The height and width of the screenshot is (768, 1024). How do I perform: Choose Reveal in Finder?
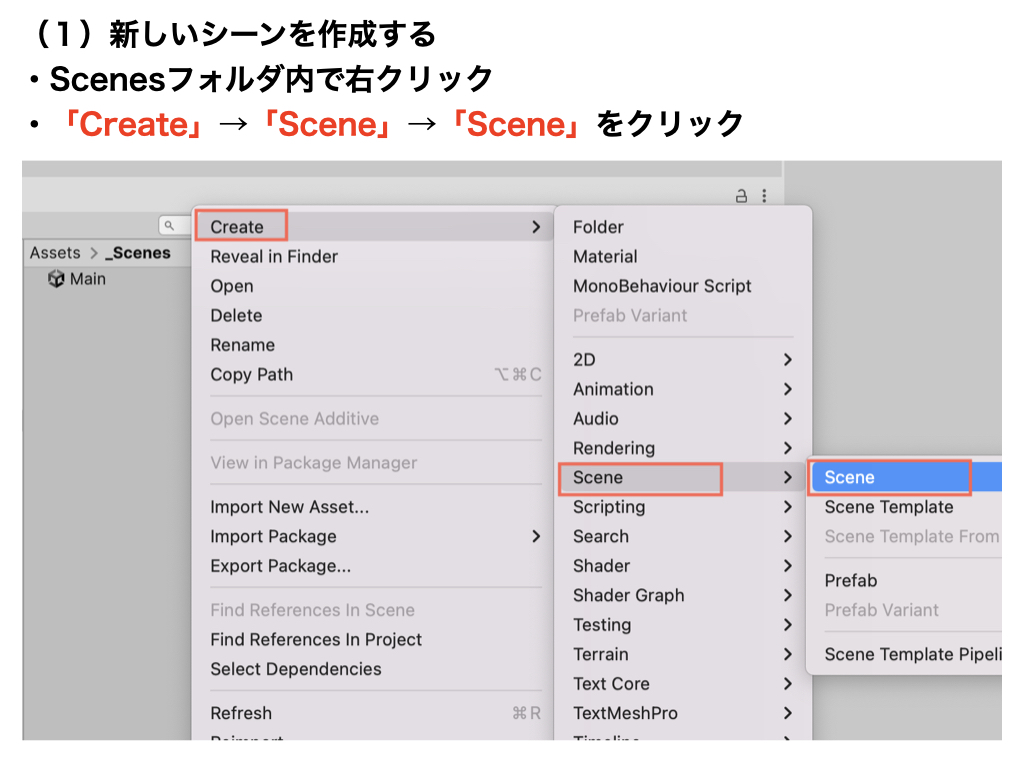point(274,257)
